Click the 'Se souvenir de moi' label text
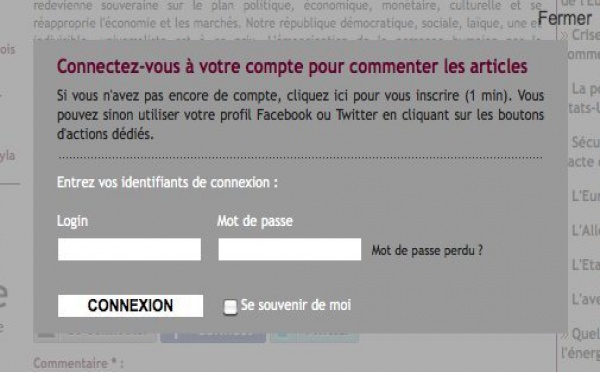Screen dimensions: 600x372 [296, 305]
